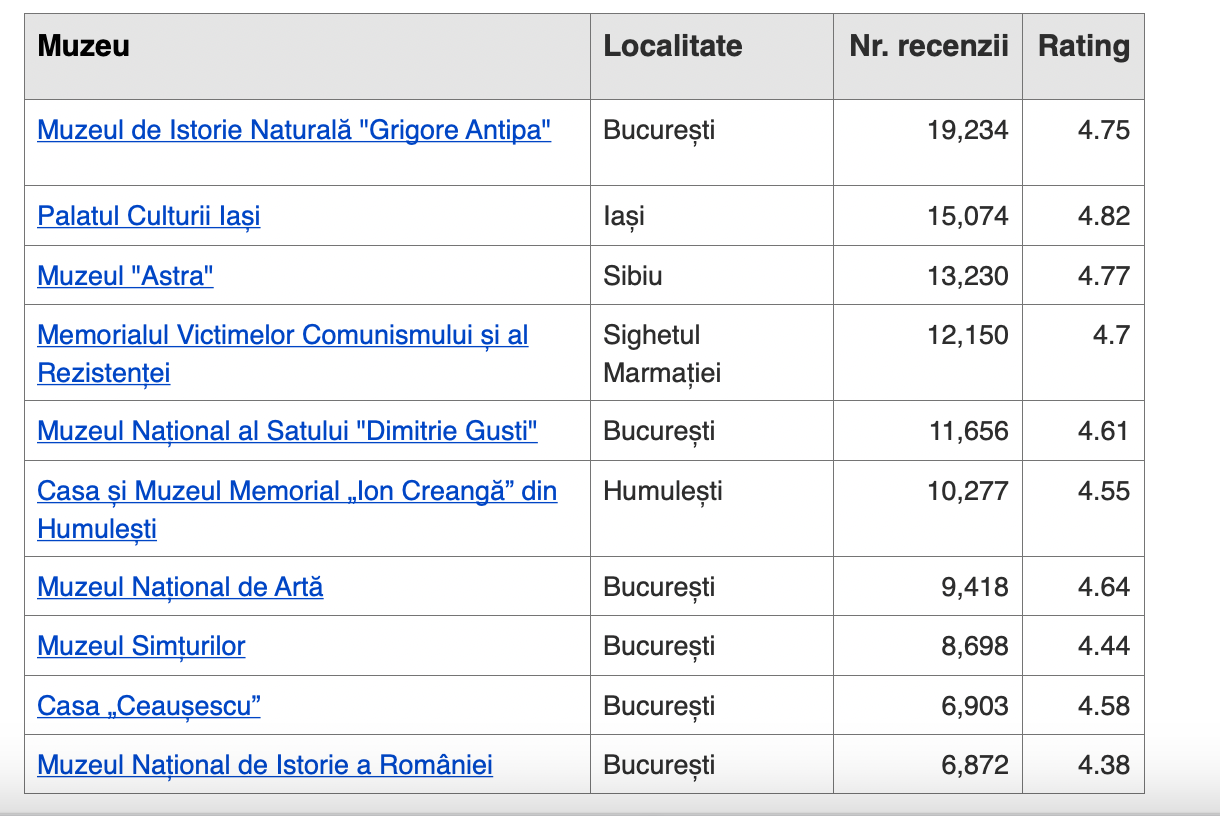The width and height of the screenshot is (1220, 816).
Task: Open Muzeul Național de Istorie a României link
Action: click(x=265, y=765)
